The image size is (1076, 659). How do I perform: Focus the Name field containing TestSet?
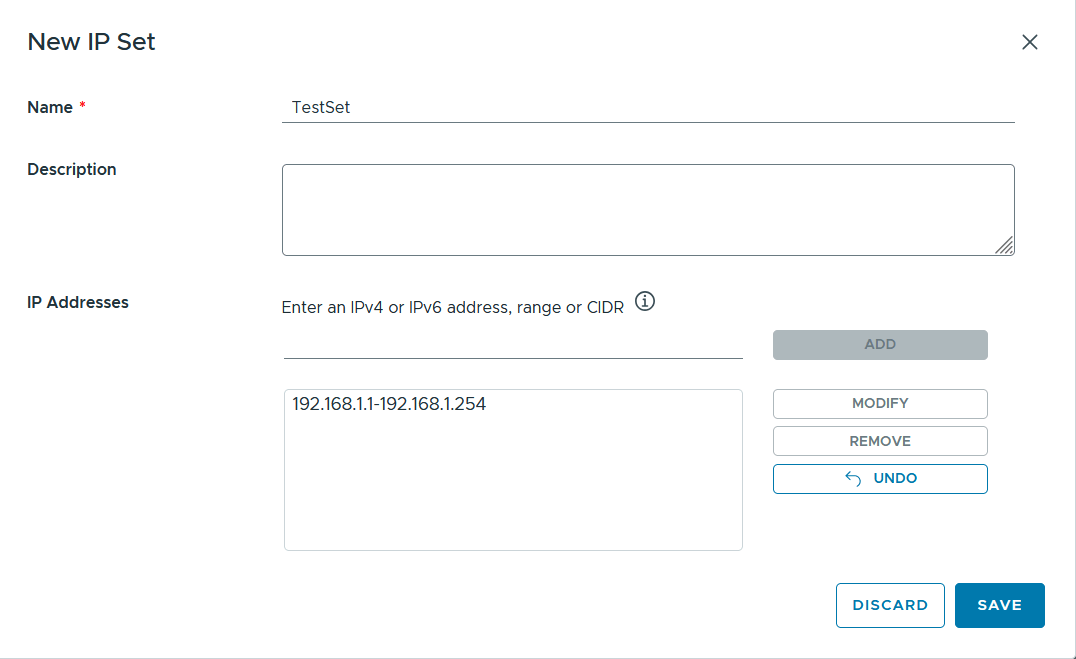point(648,108)
